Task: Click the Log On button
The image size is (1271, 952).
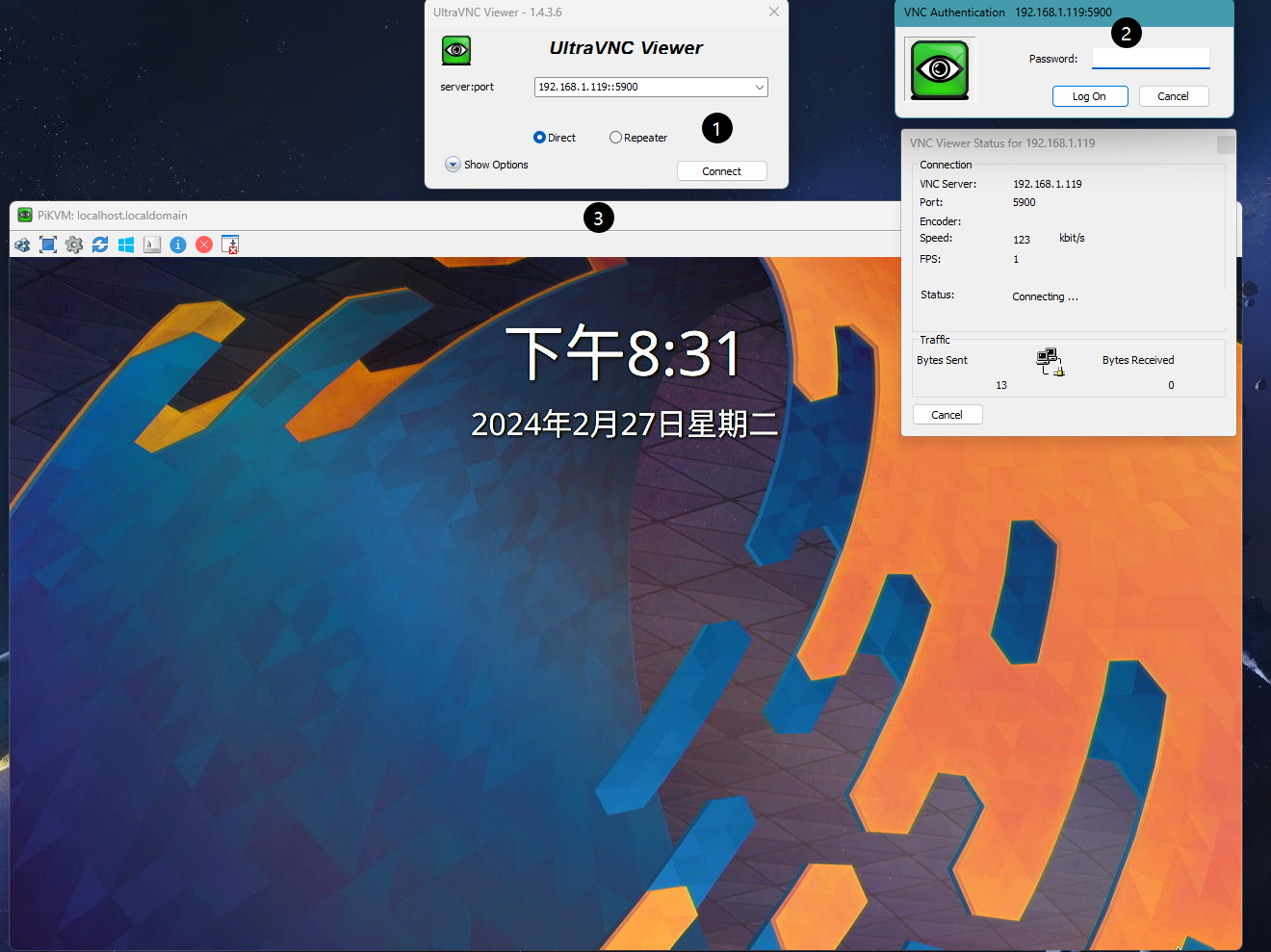Action: (1089, 96)
